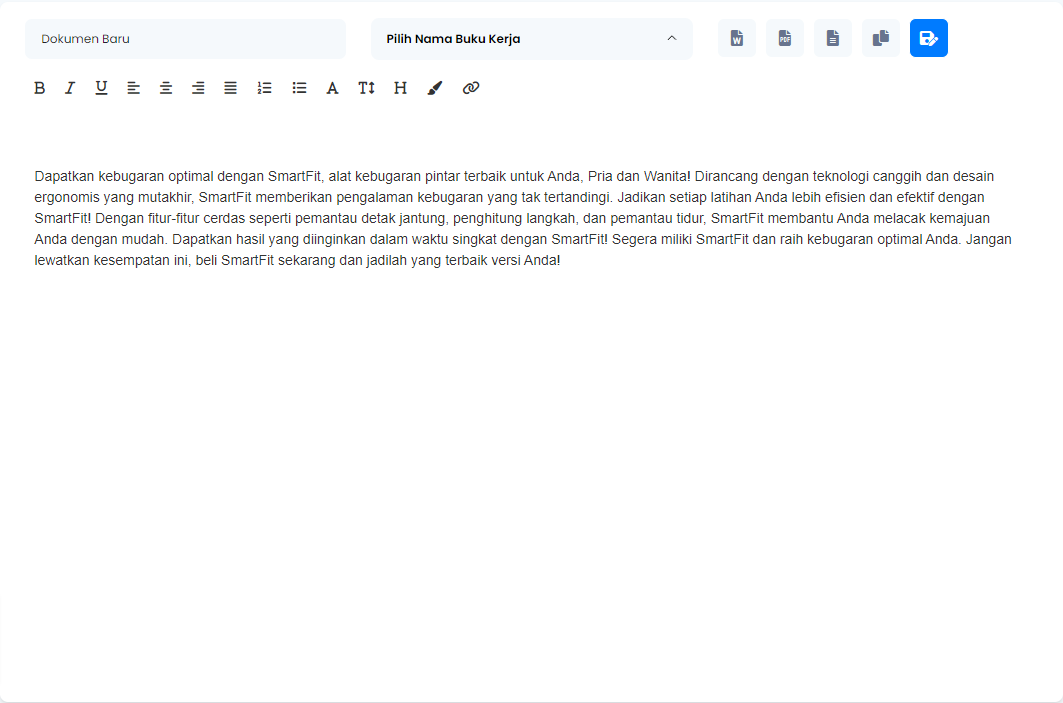Toggle underline formatting
The height and width of the screenshot is (703, 1063).
101,88
